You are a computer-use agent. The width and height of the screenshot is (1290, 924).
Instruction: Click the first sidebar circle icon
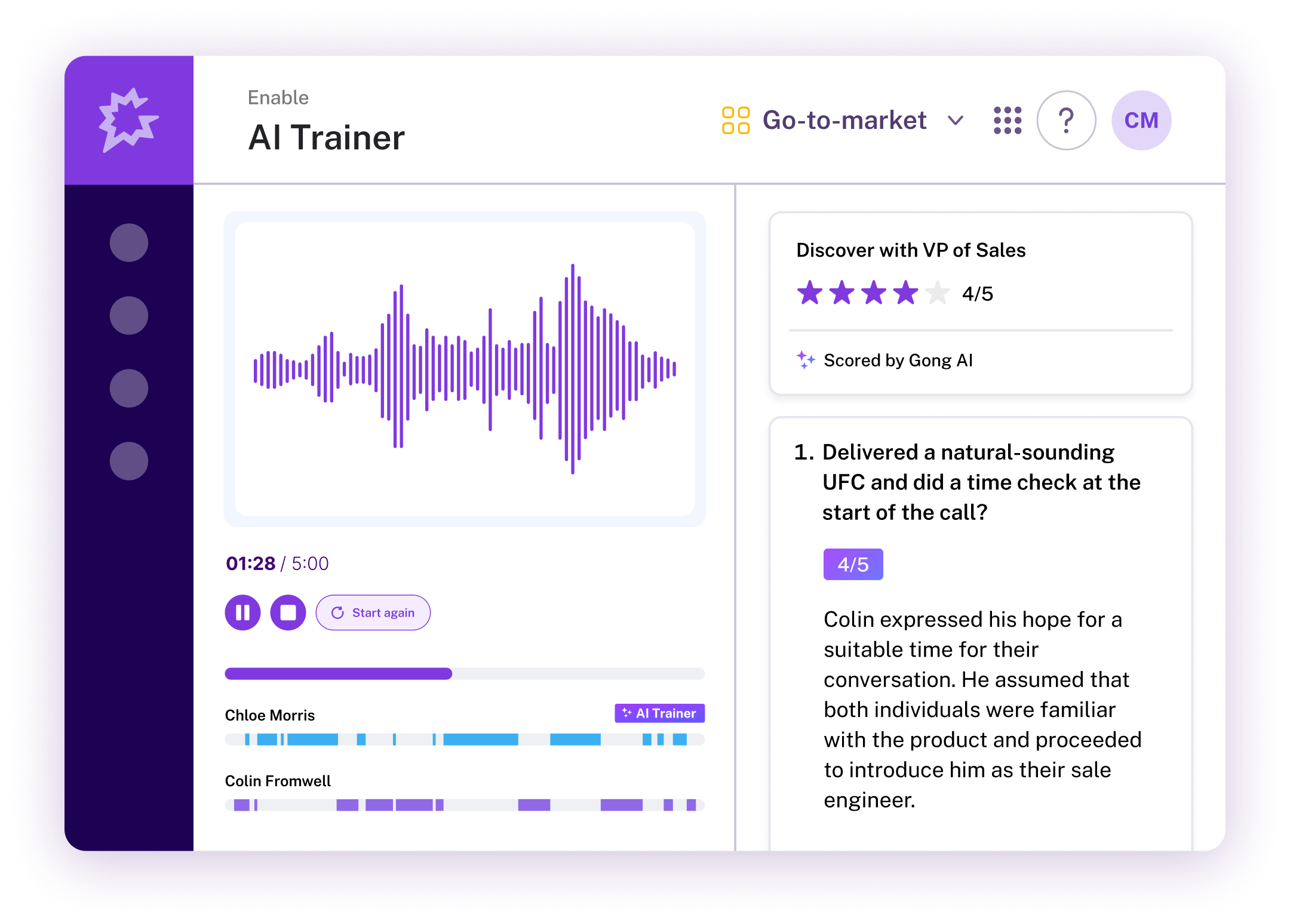click(x=129, y=243)
